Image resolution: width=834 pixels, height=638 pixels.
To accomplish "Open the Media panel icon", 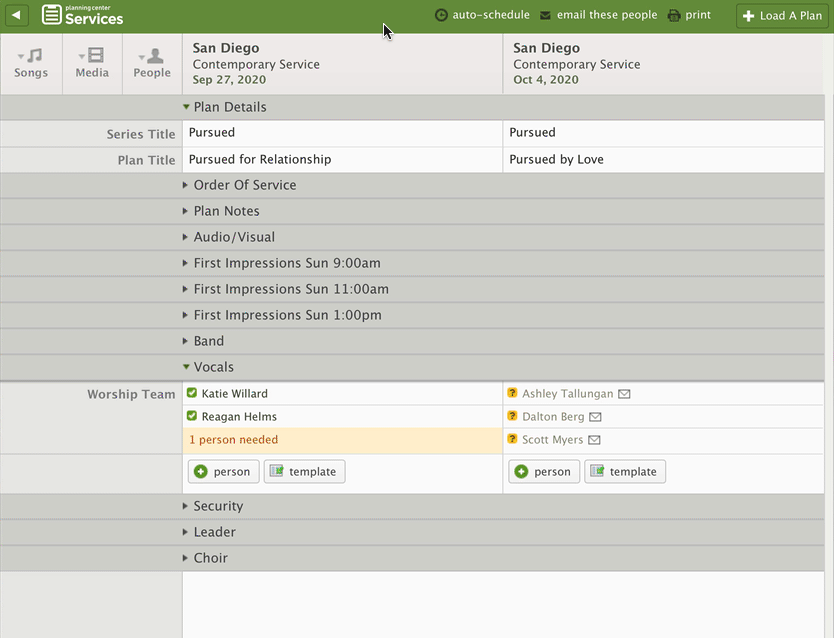I will [x=91, y=63].
